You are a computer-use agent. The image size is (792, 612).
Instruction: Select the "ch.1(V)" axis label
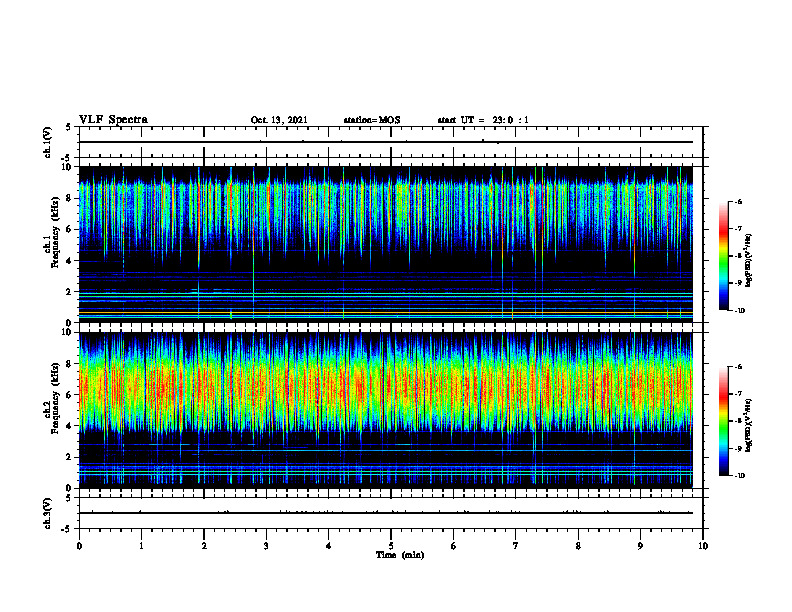(x=47, y=142)
